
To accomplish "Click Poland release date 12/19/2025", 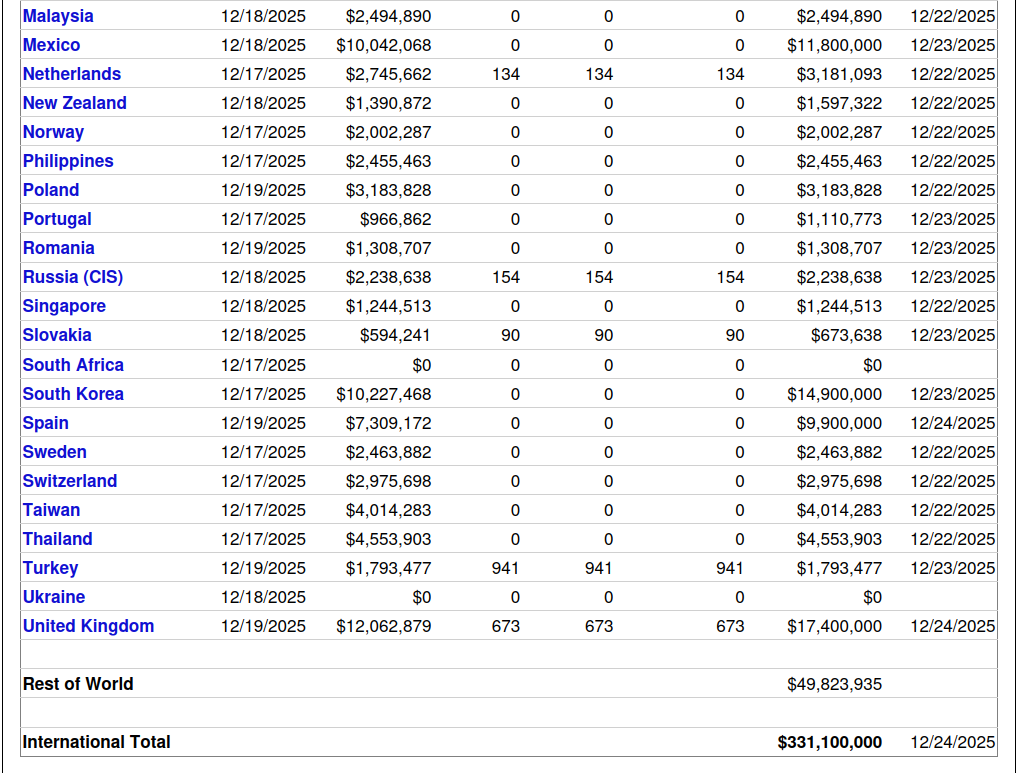I will [263, 191].
